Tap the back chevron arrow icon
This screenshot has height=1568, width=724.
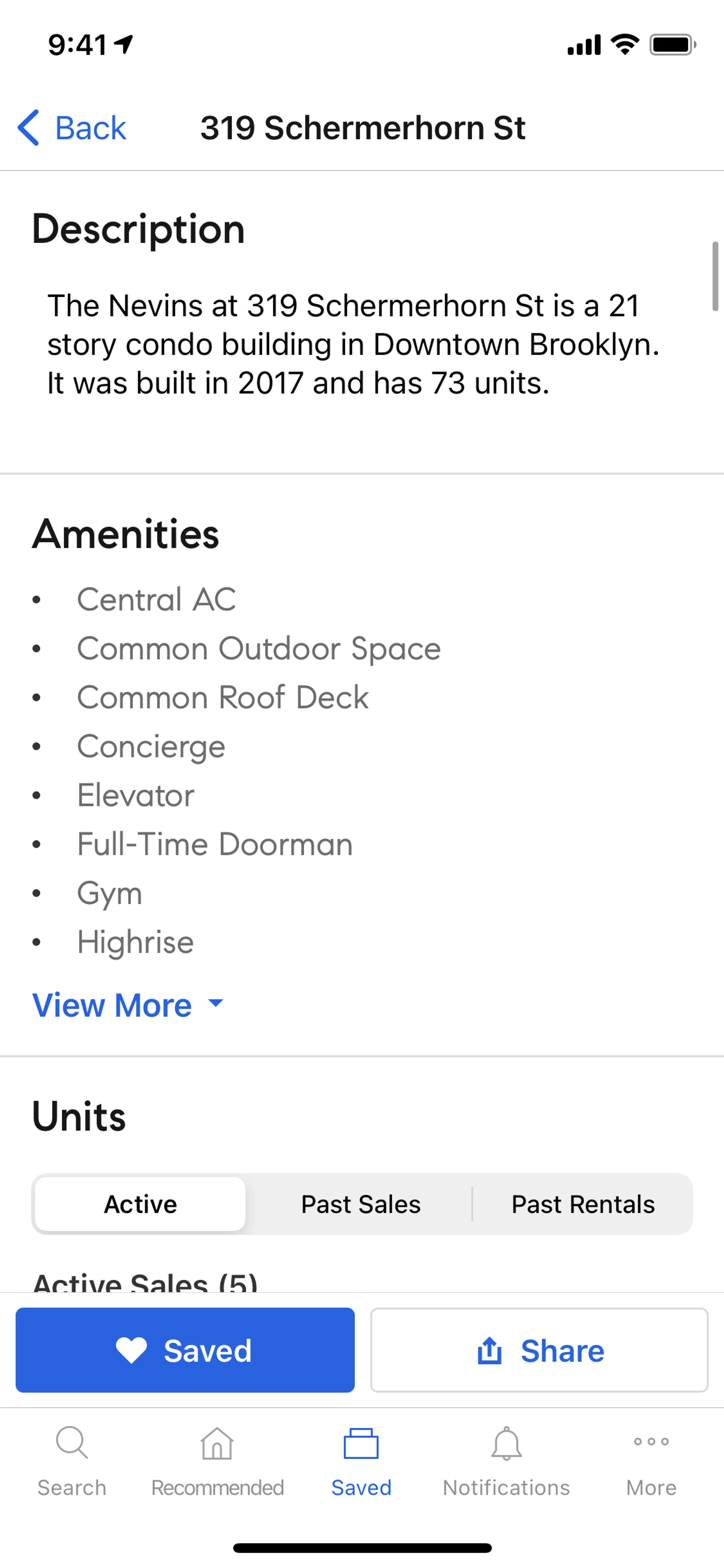(29, 128)
